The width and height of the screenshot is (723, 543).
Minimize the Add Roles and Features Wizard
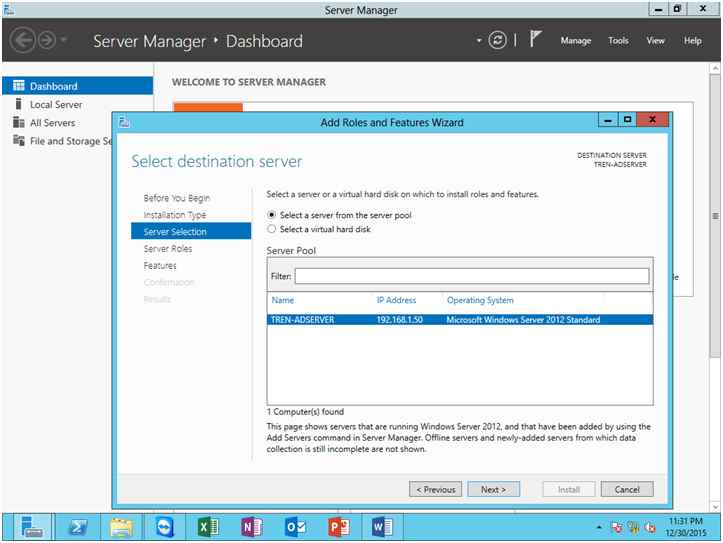click(608, 120)
